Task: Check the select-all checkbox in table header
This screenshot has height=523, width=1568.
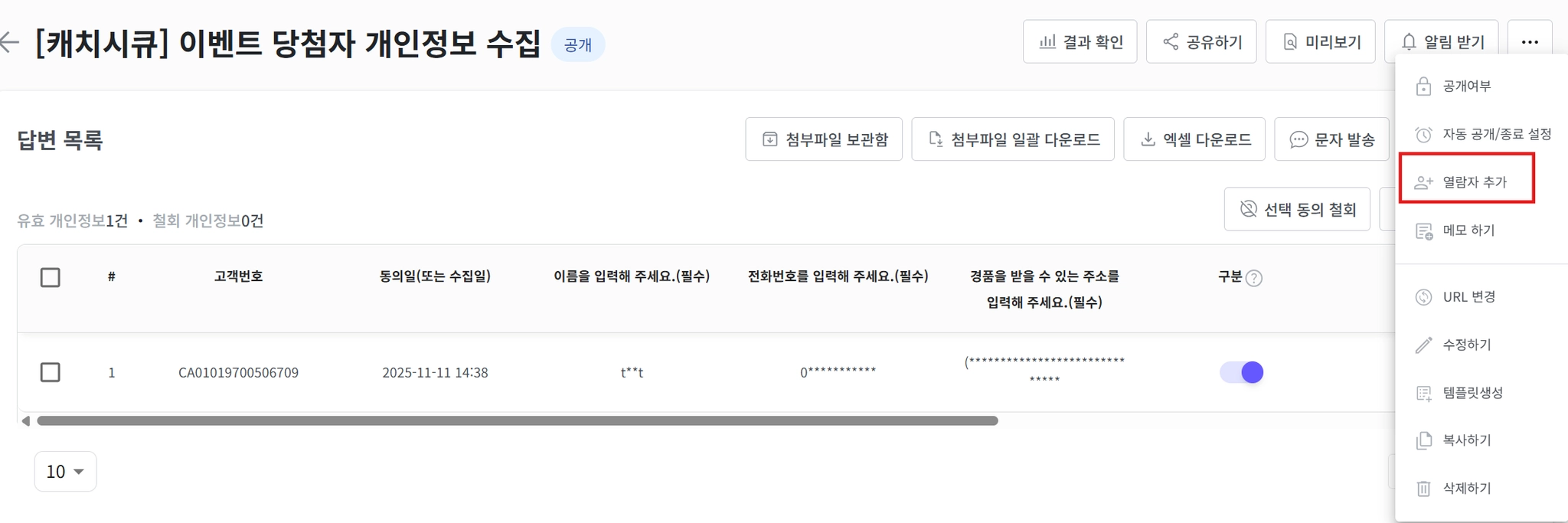Action: 51,277
